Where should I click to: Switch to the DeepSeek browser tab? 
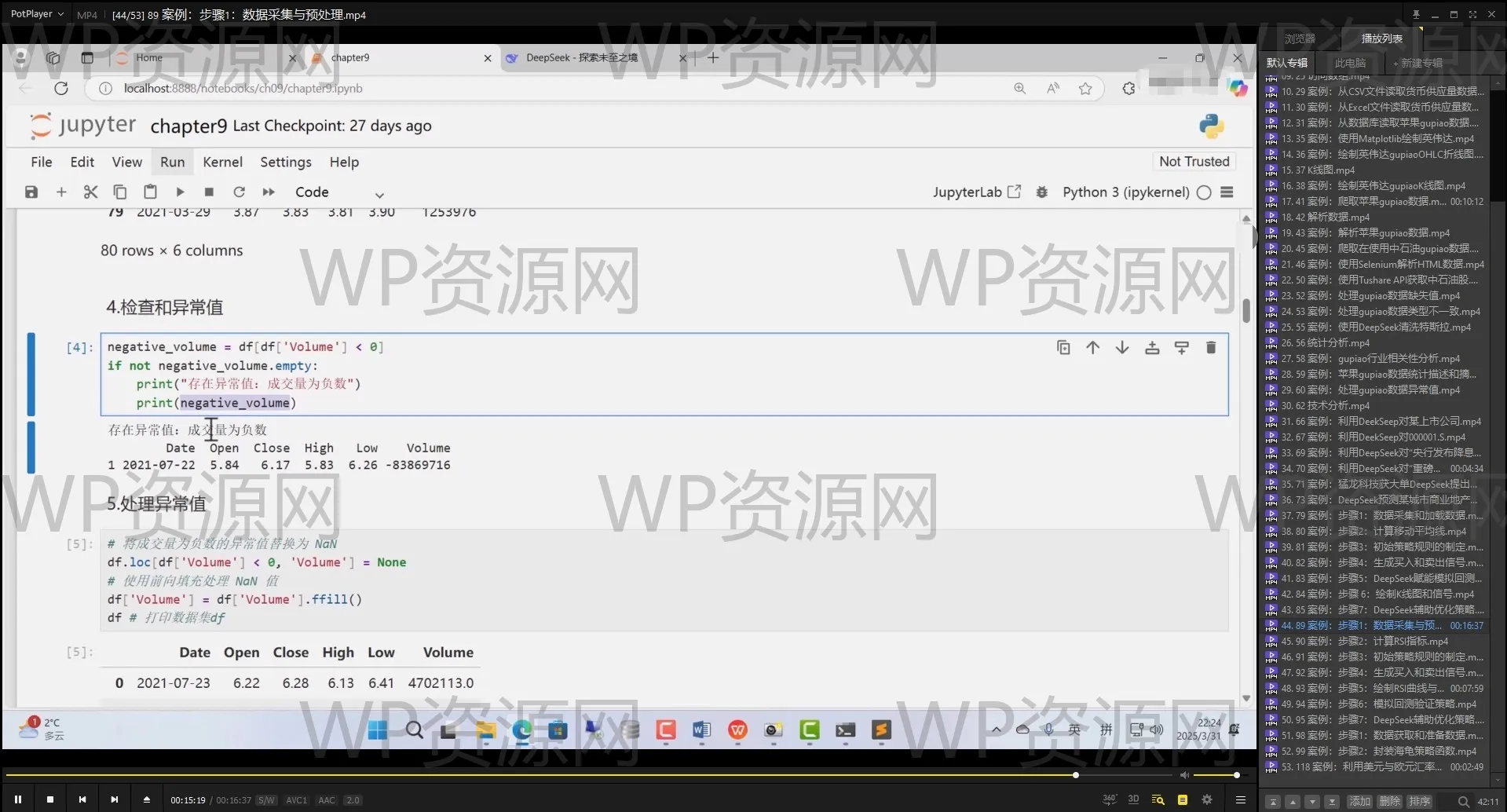tap(584, 57)
